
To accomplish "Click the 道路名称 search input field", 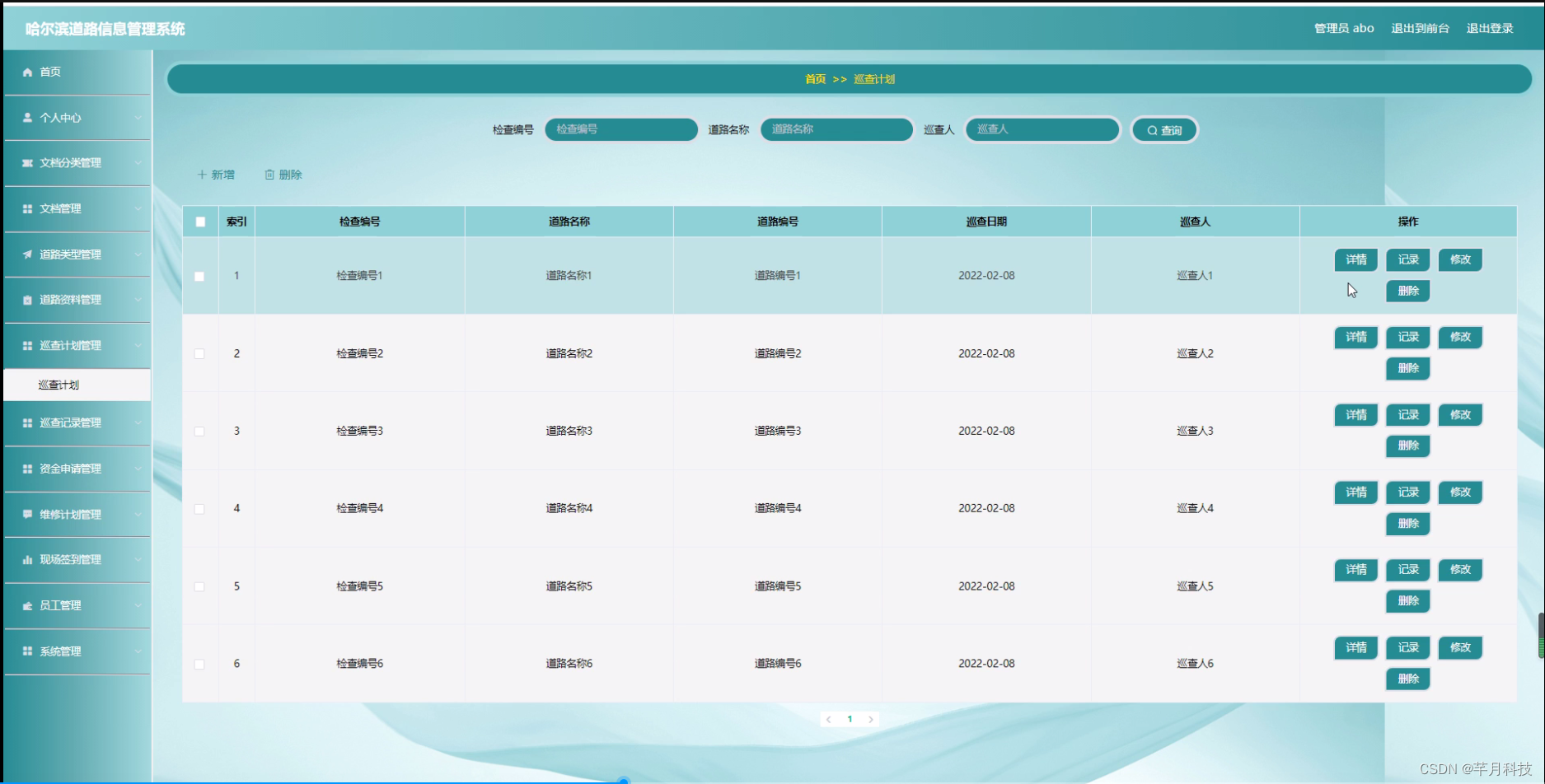I will (836, 129).
